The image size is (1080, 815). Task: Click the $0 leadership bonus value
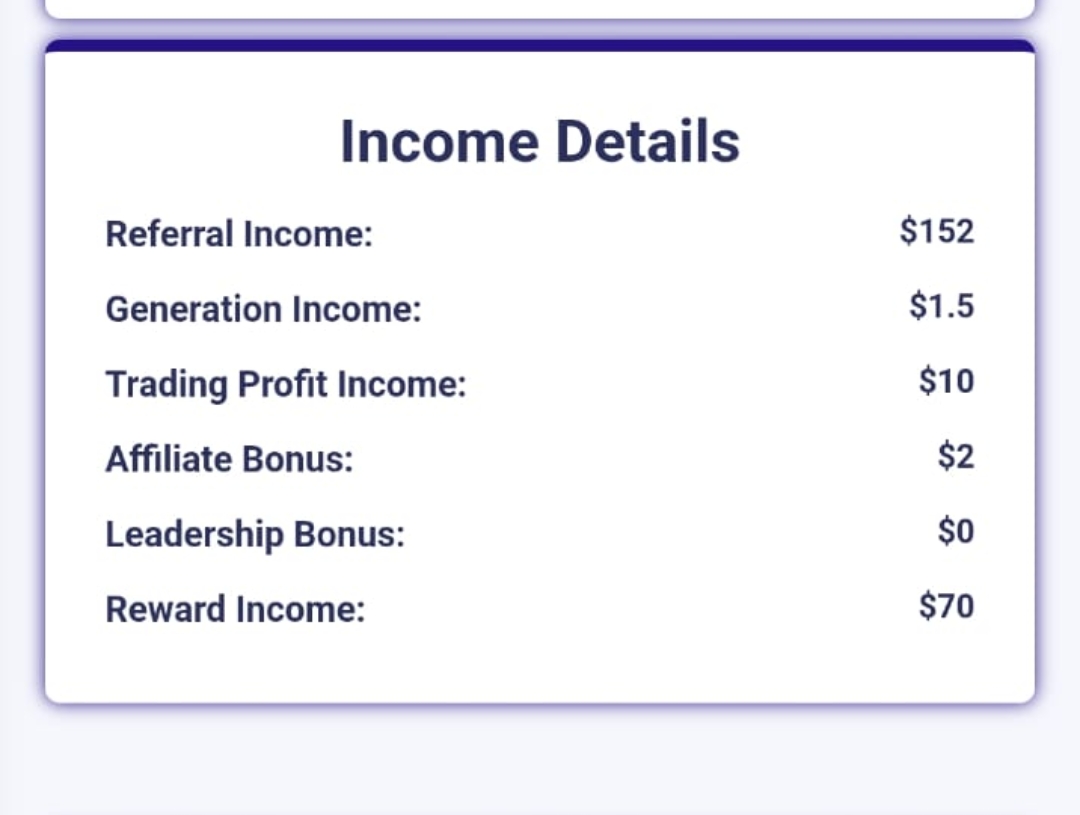(956, 531)
